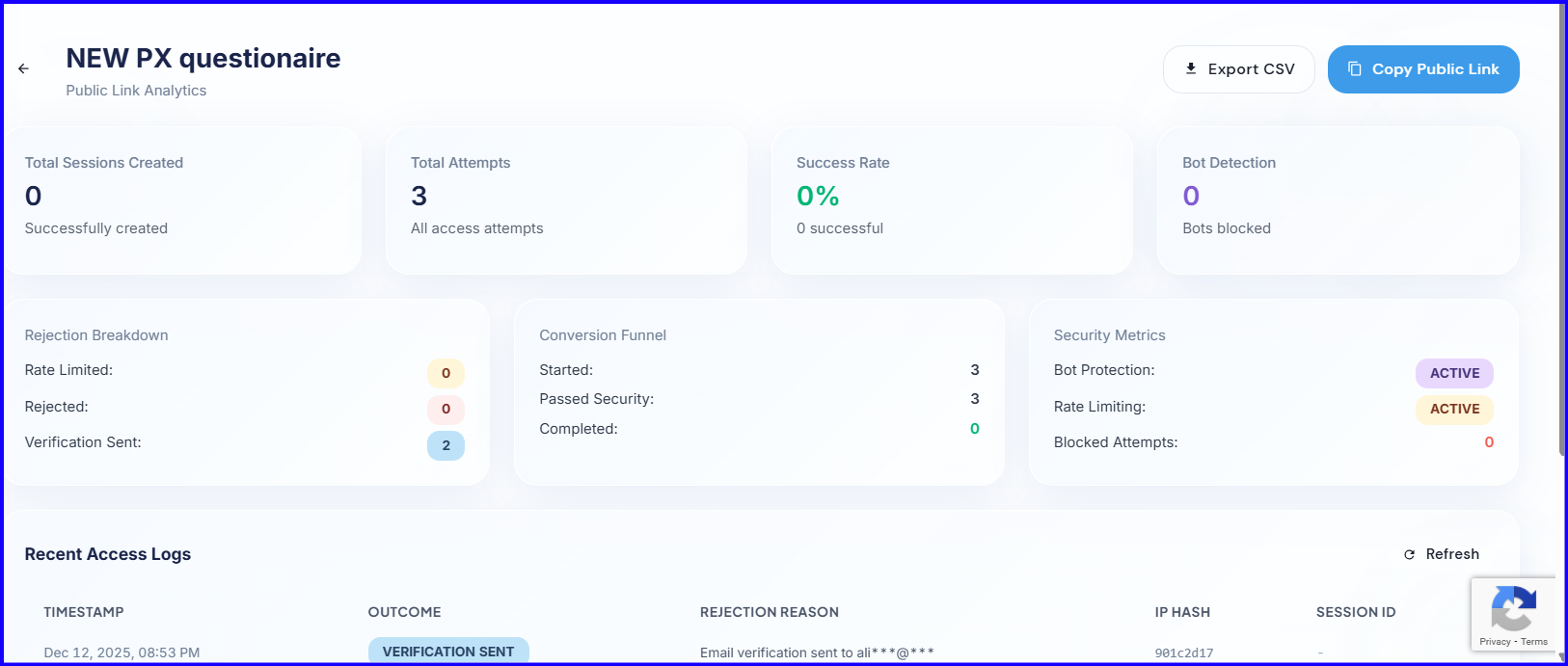Export analytics using the Export CSV button
This screenshot has width=1568, height=666.
pyautogui.click(x=1238, y=69)
